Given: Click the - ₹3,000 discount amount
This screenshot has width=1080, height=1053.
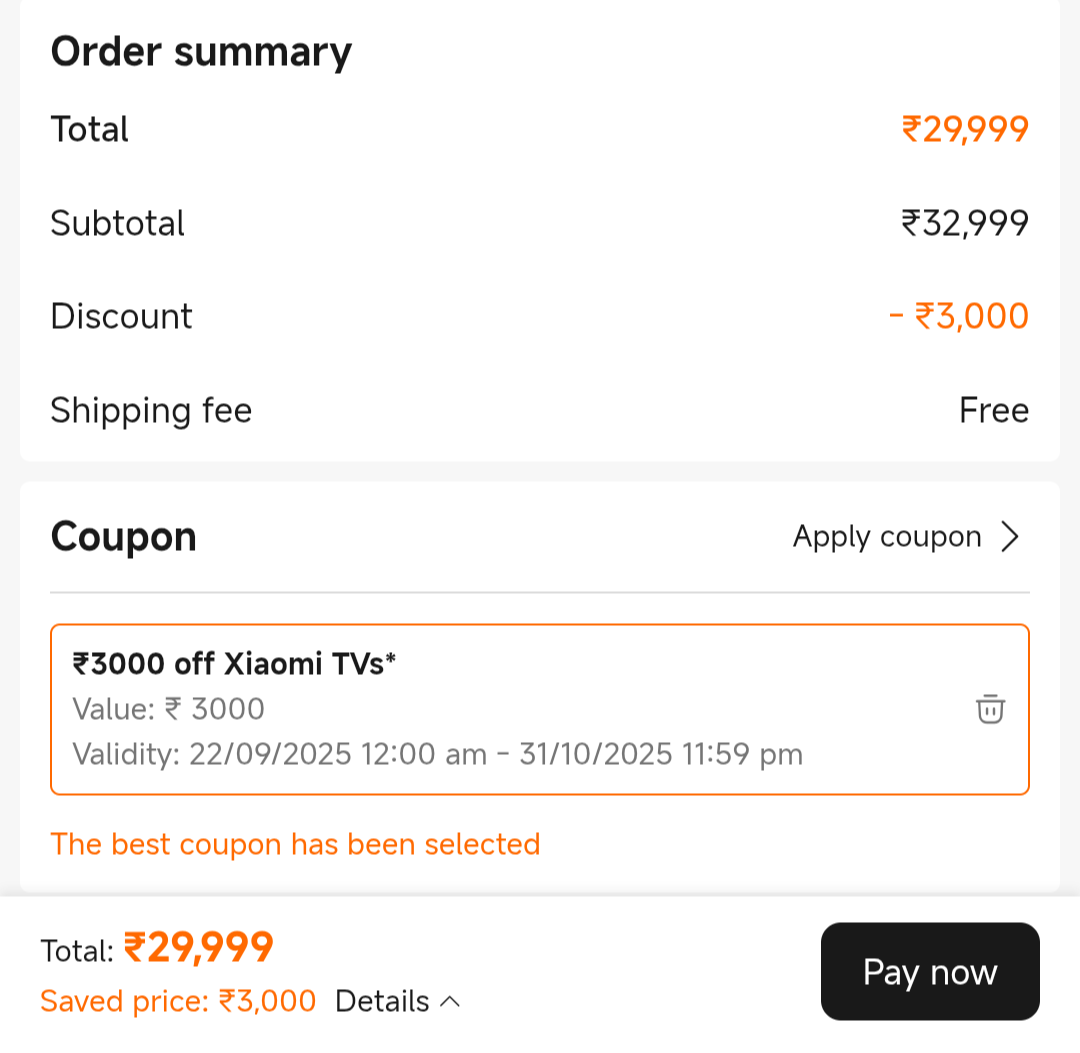Looking at the screenshot, I should (x=959, y=316).
